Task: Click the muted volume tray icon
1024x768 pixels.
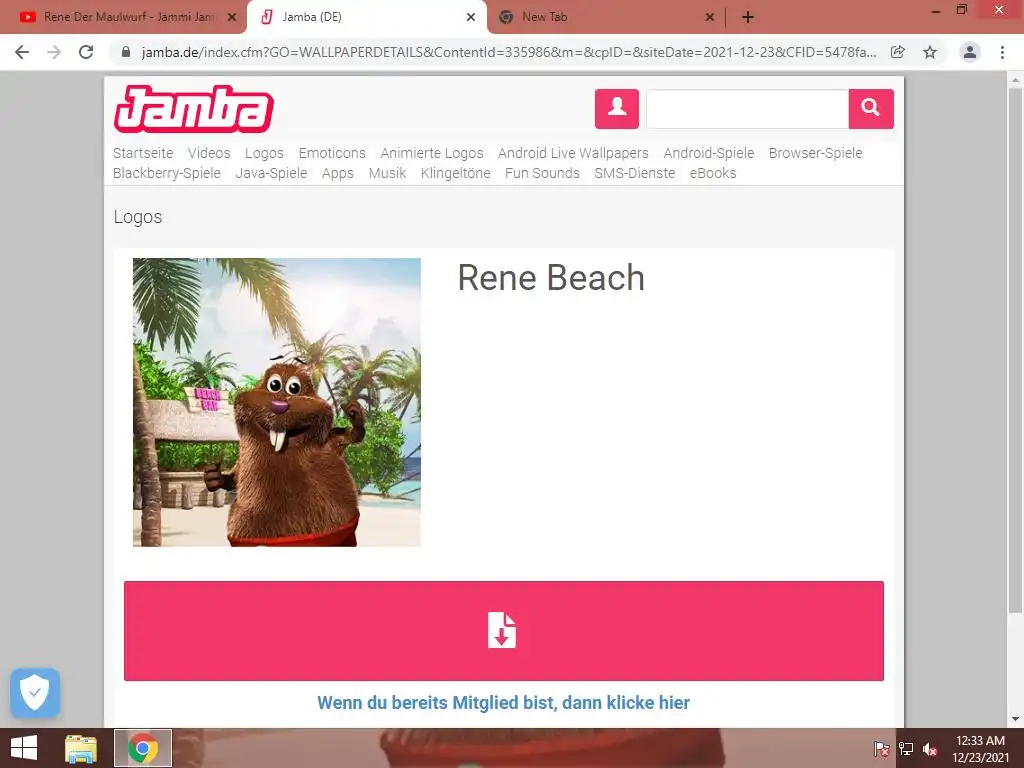Action: (x=930, y=749)
